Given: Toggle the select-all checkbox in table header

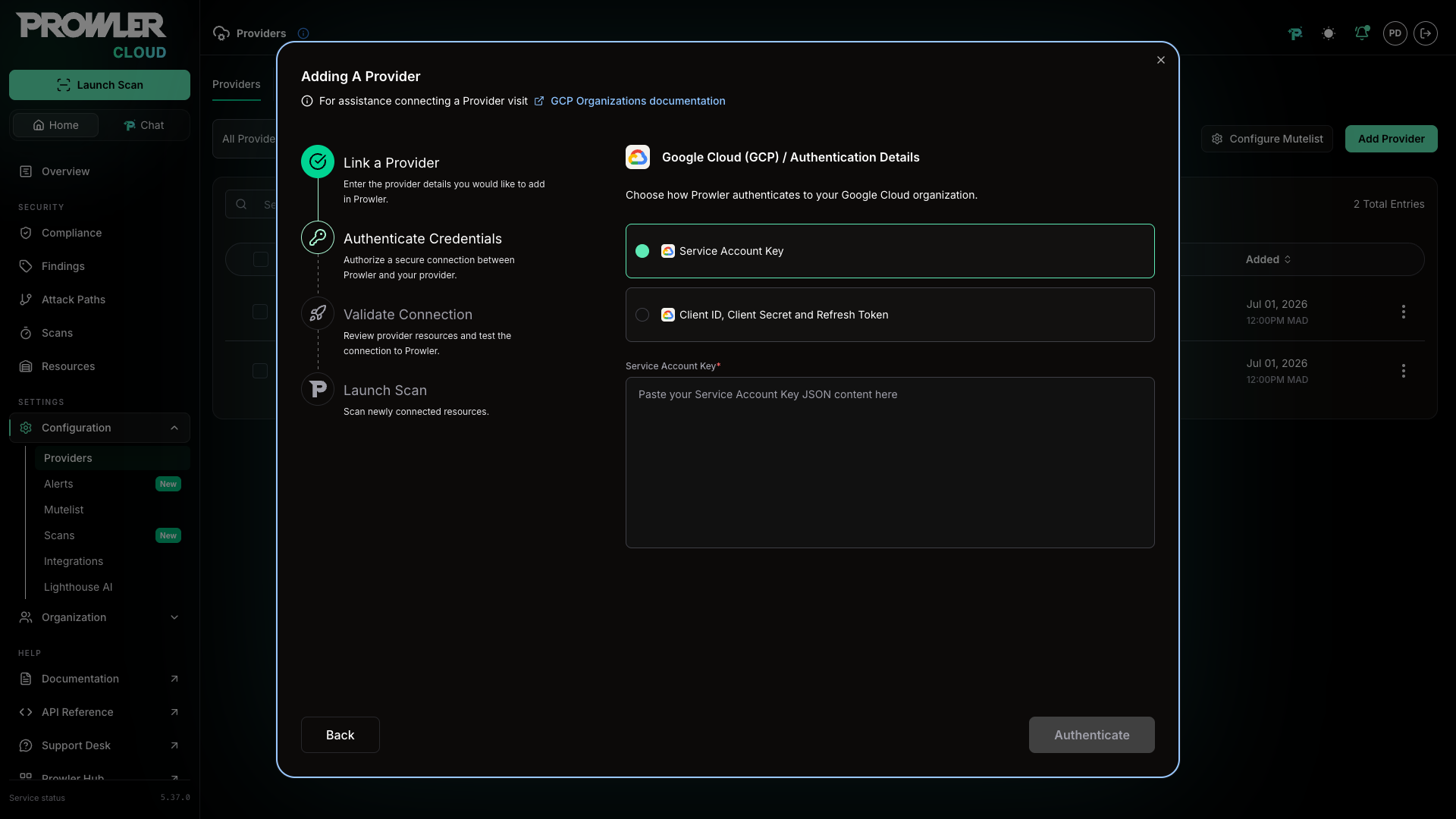Looking at the screenshot, I should coord(261,259).
